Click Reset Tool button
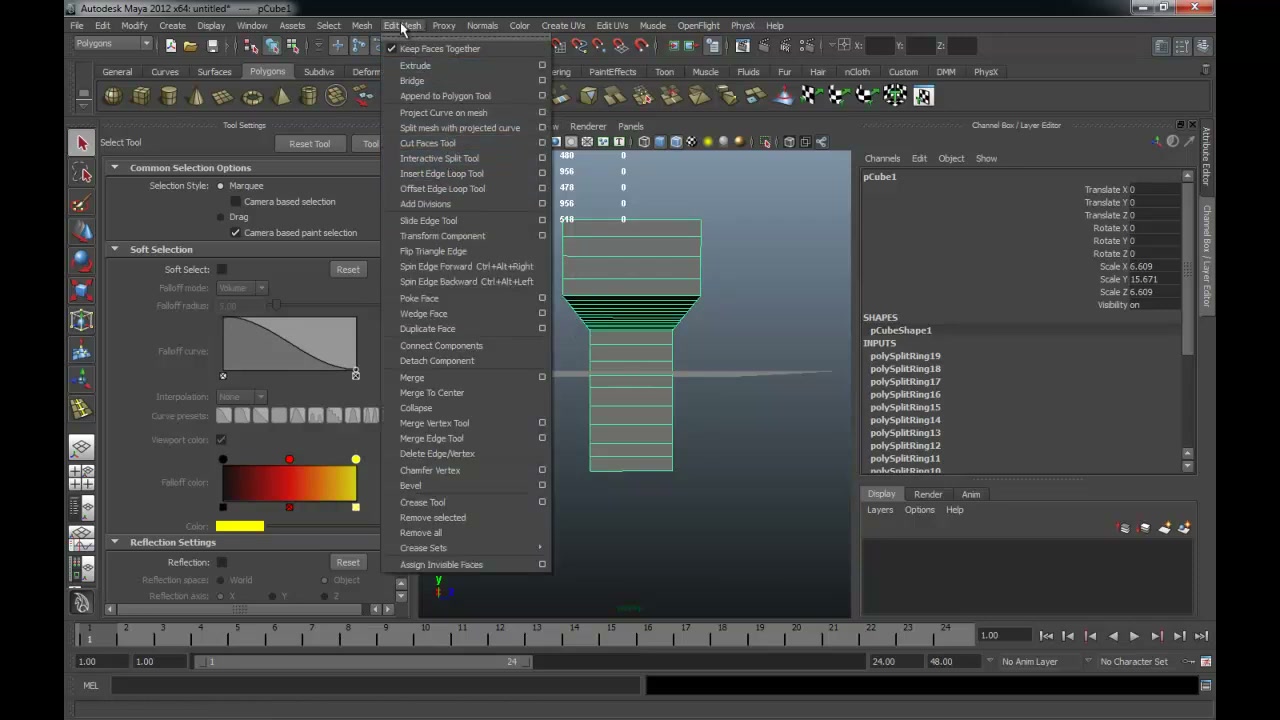 pyautogui.click(x=309, y=144)
